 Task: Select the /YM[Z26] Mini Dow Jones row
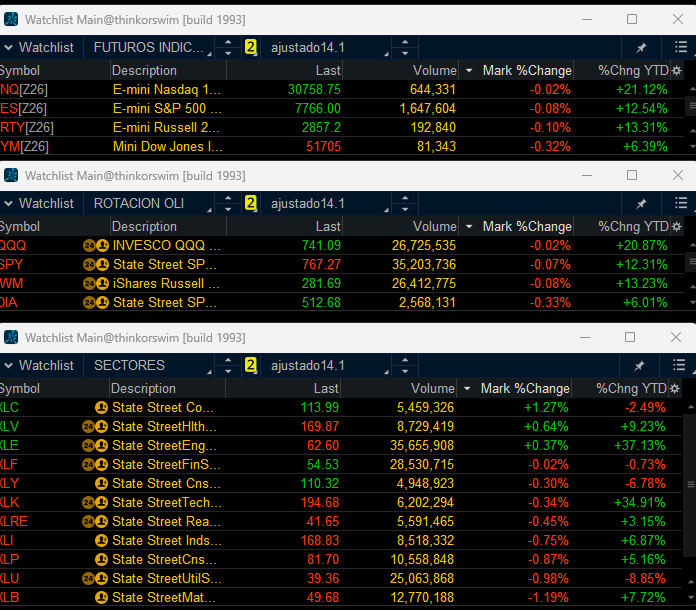coord(342,147)
